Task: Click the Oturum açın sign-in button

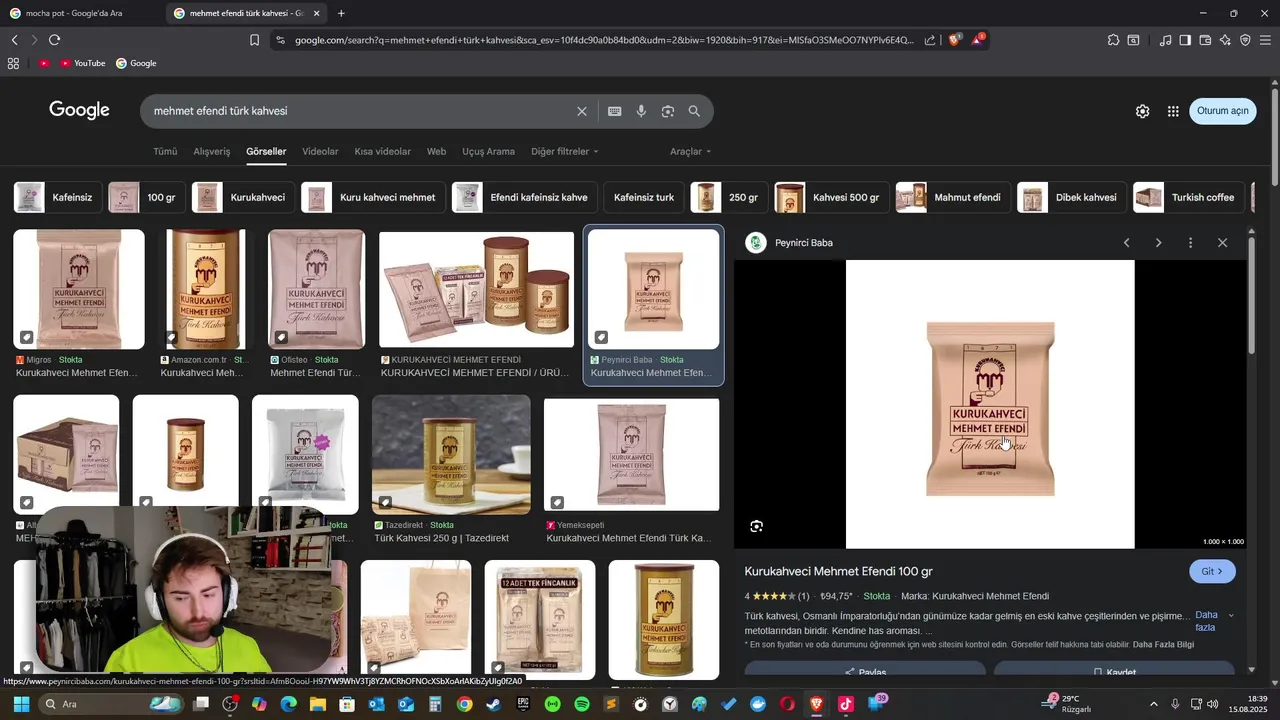Action: point(1223,111)
